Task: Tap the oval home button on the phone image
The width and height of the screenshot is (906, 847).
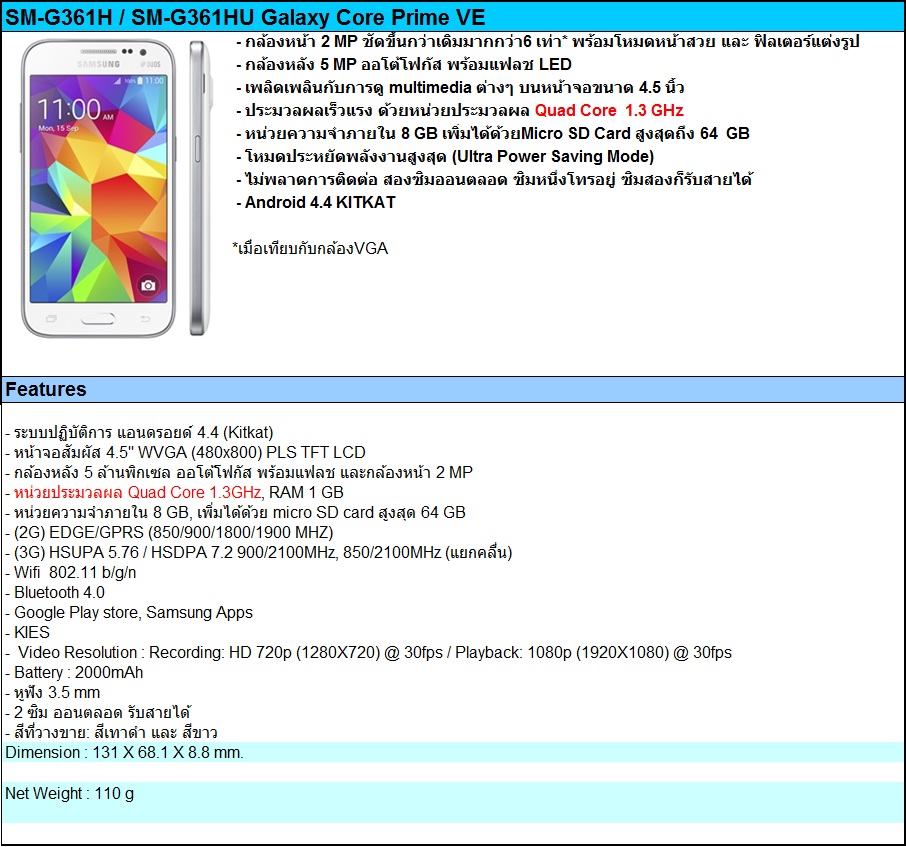Action: tap(98, 319)
